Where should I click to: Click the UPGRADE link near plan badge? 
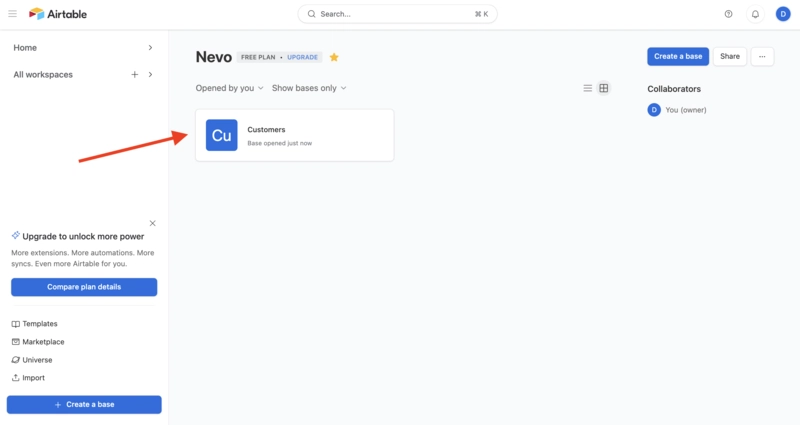tap(303, 57)
